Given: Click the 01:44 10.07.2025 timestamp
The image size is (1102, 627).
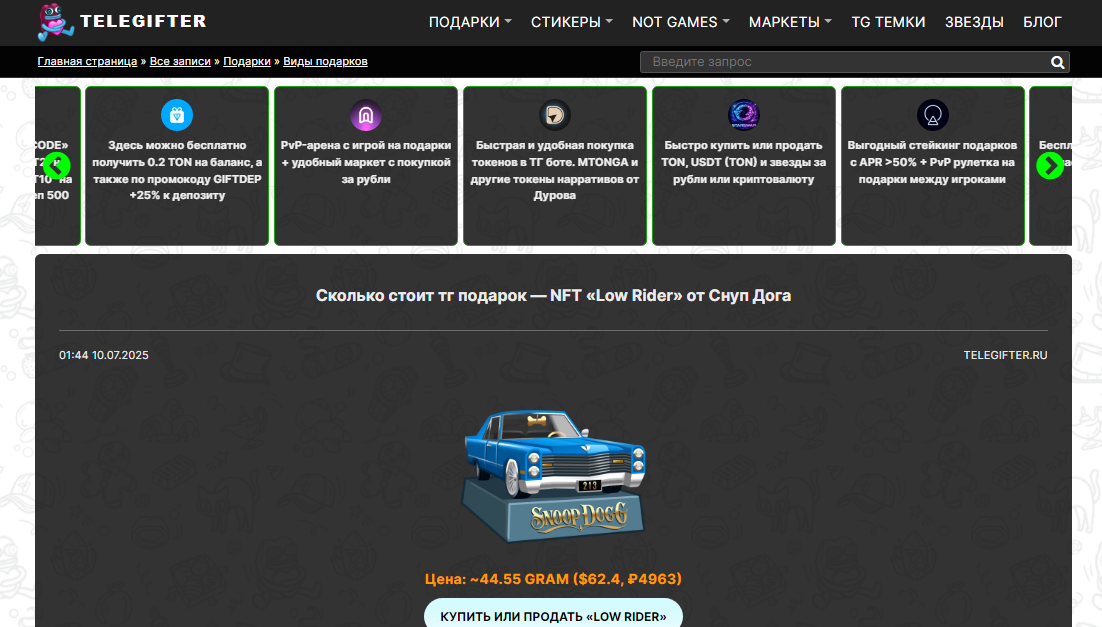Looking at the screenshot, I should (x=104, y=355).
